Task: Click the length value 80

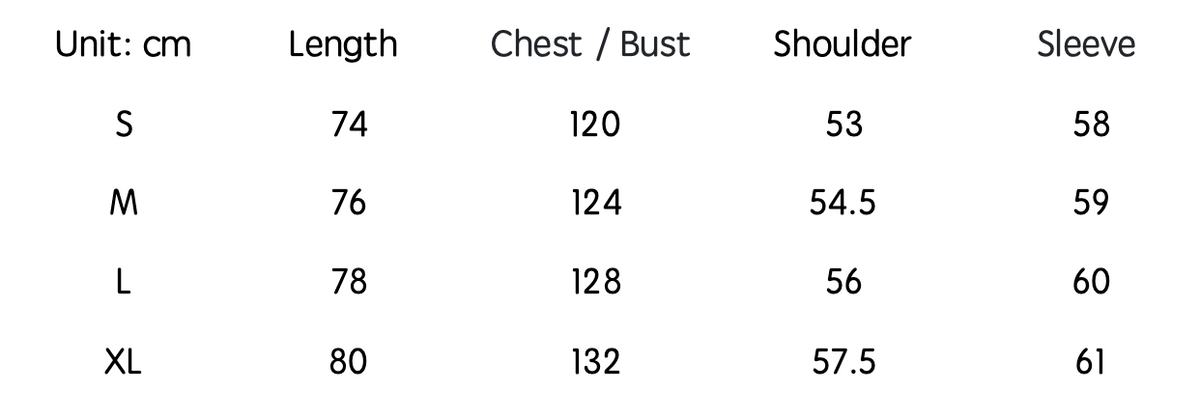Action: click(x=349, y=362)
